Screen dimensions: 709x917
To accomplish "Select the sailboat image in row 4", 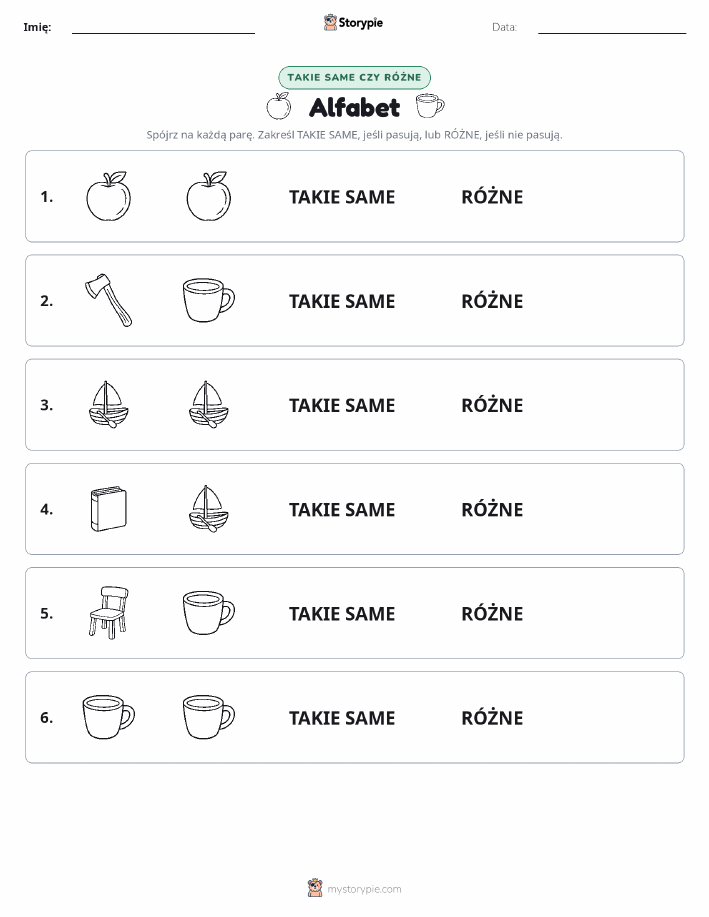I will coord(209,509).
